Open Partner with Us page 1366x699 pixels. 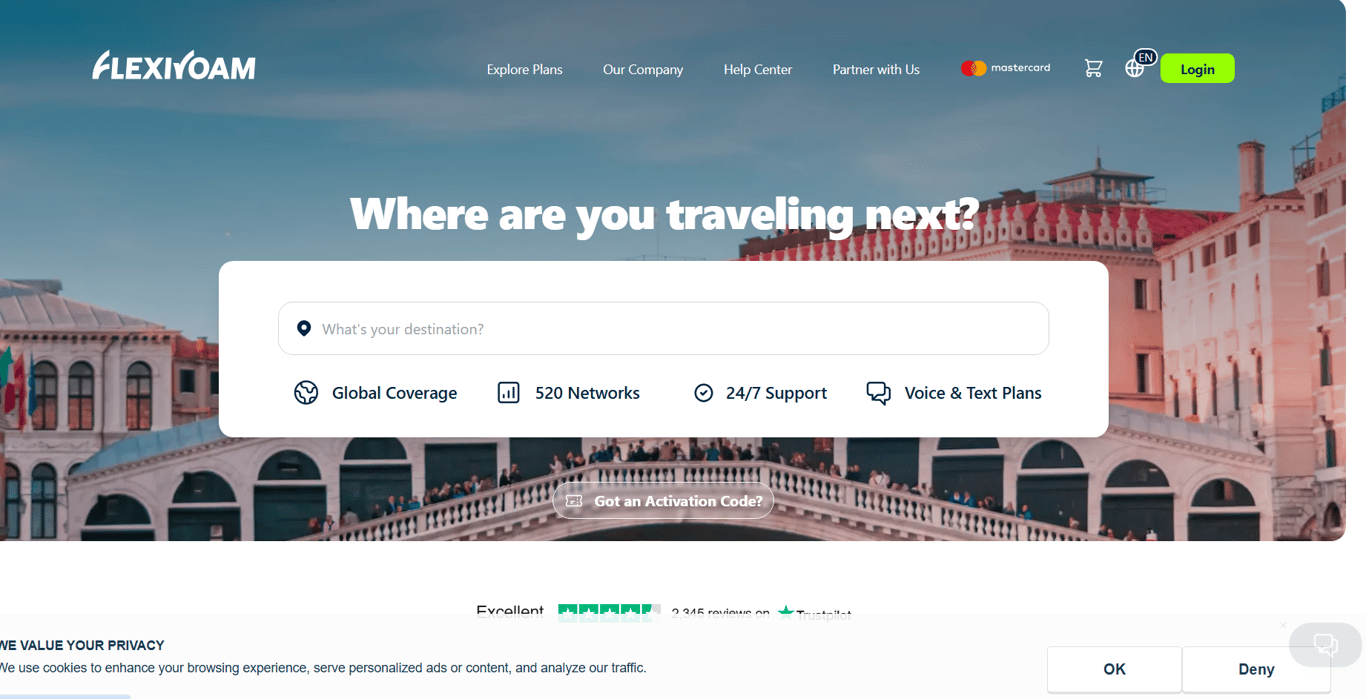[x=876, y=69]
